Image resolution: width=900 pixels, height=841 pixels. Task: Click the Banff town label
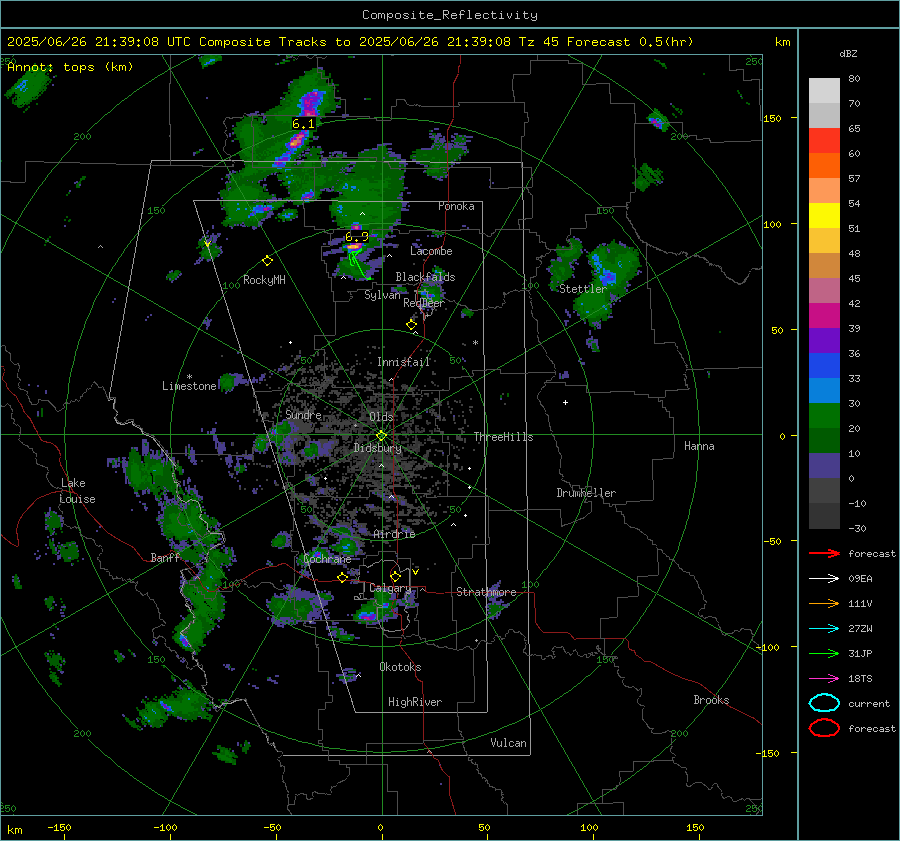coord(165,557)
